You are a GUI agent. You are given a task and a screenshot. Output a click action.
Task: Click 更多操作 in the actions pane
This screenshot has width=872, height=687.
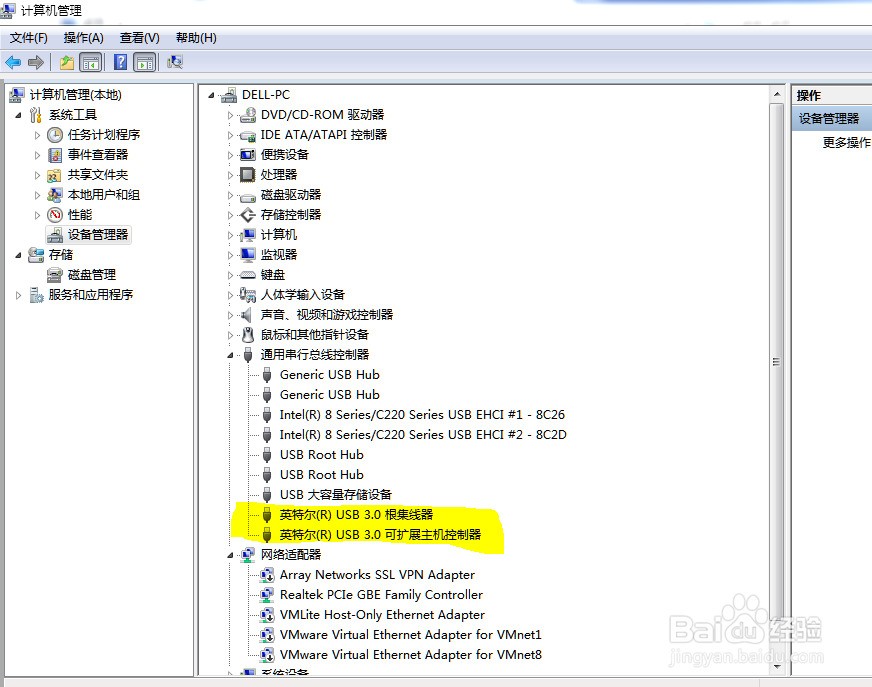[846, 142]
